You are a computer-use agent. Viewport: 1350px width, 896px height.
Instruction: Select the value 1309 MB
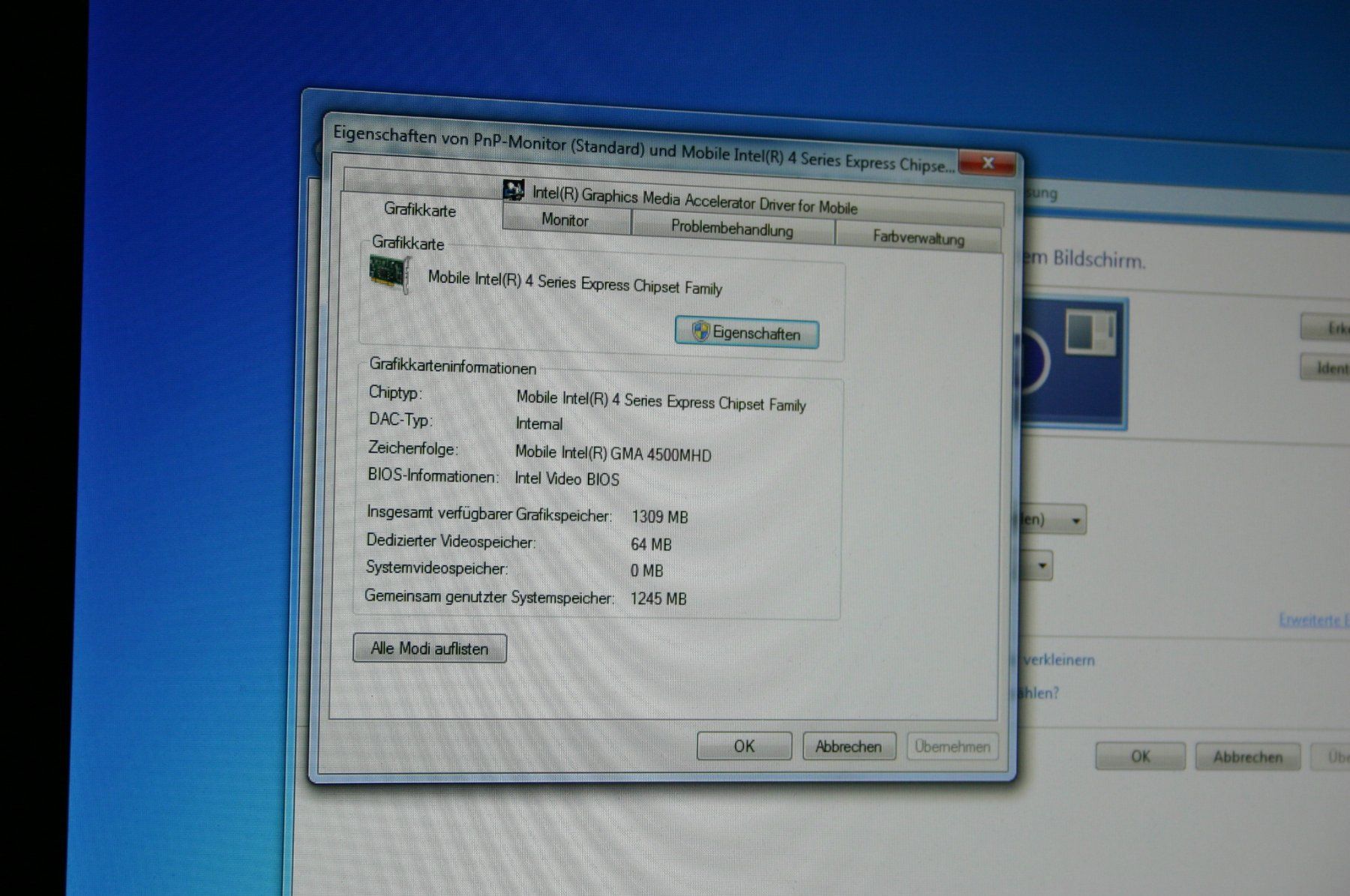[x=660, y=517]
